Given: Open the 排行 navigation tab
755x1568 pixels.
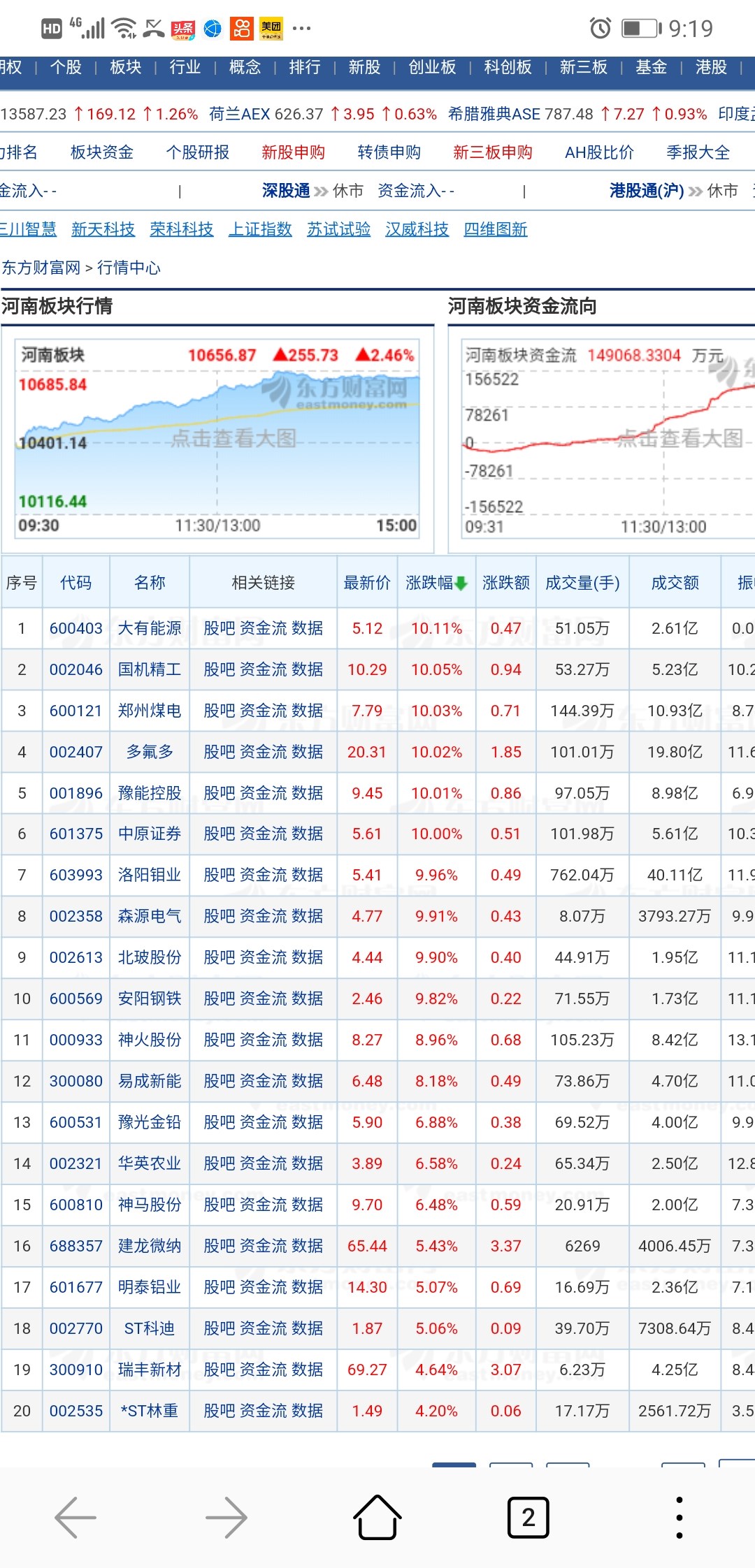Looking at the screenshot, I should point(305,67).
